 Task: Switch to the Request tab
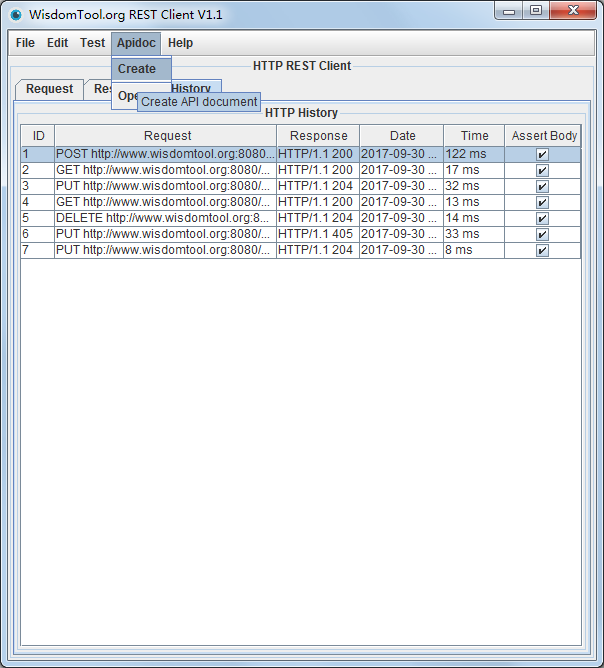[x=49, y=89]
